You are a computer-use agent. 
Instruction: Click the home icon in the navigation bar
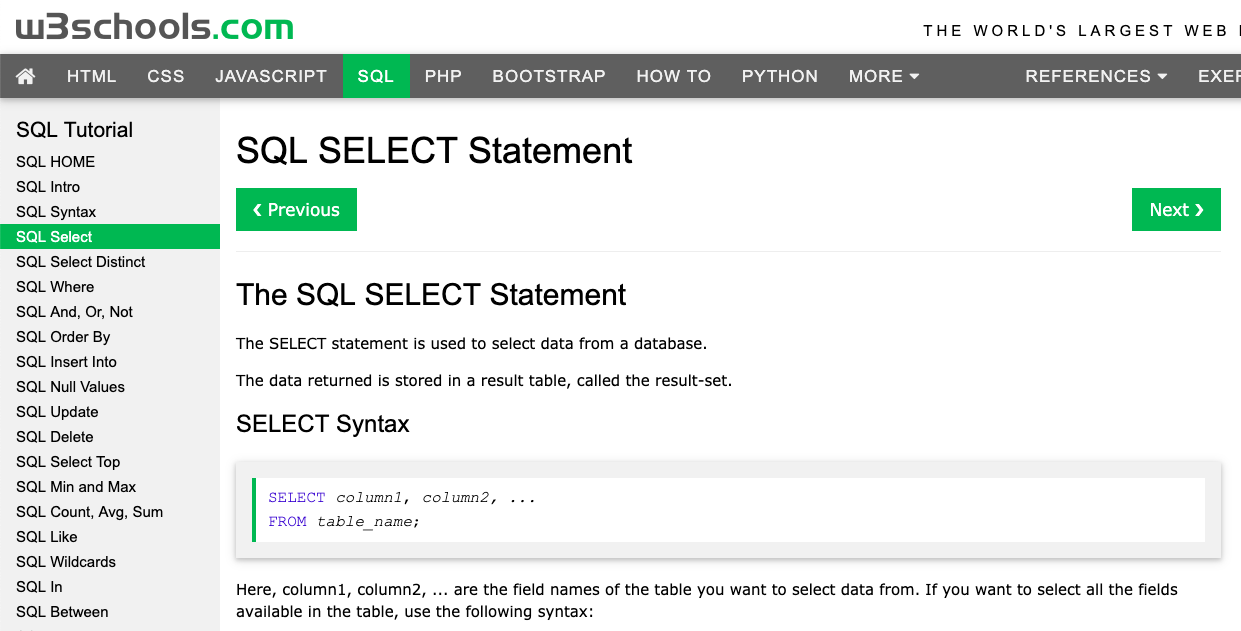[26, 76]
